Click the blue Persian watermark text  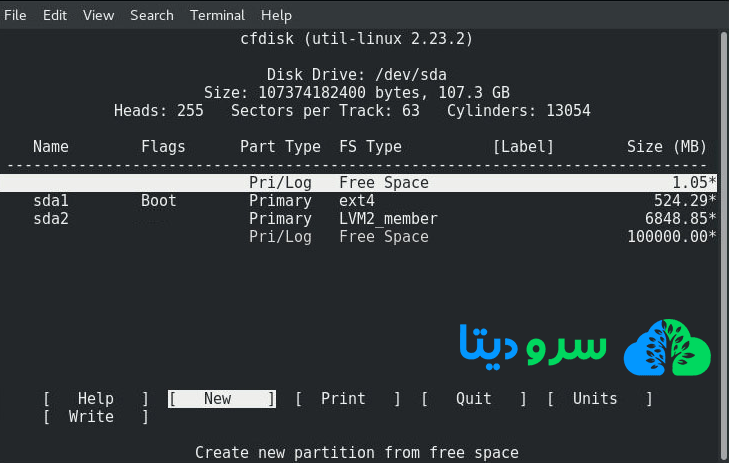[x=532, y=345]
